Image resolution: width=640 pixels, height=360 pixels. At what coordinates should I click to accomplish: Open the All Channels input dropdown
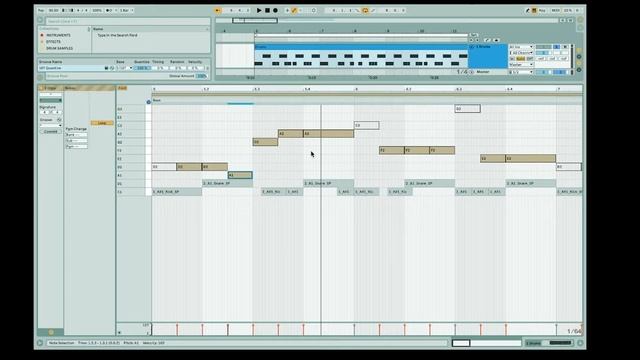[x=521, y=53]
